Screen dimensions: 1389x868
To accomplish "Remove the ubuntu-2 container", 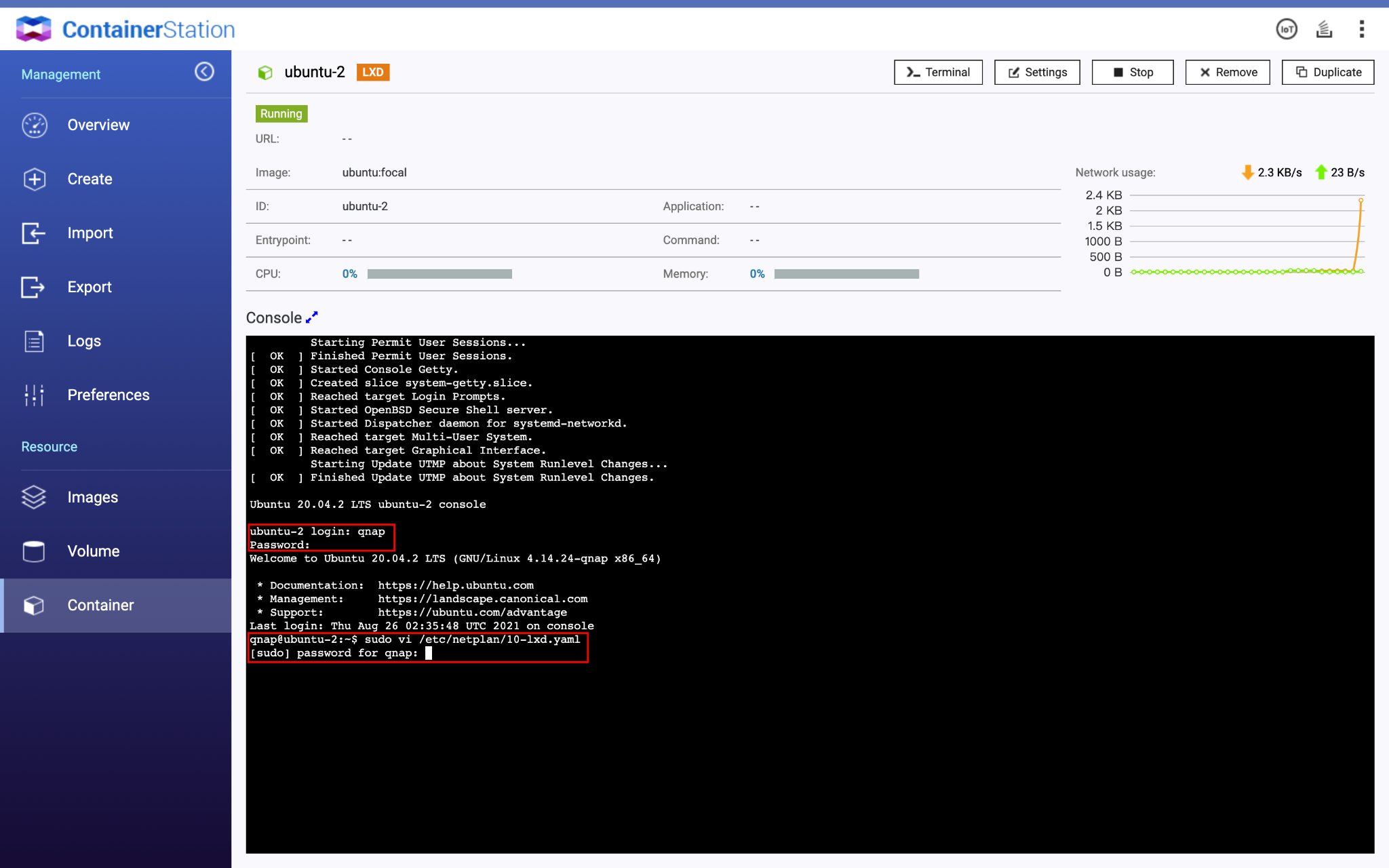I will click(1228, 73).
